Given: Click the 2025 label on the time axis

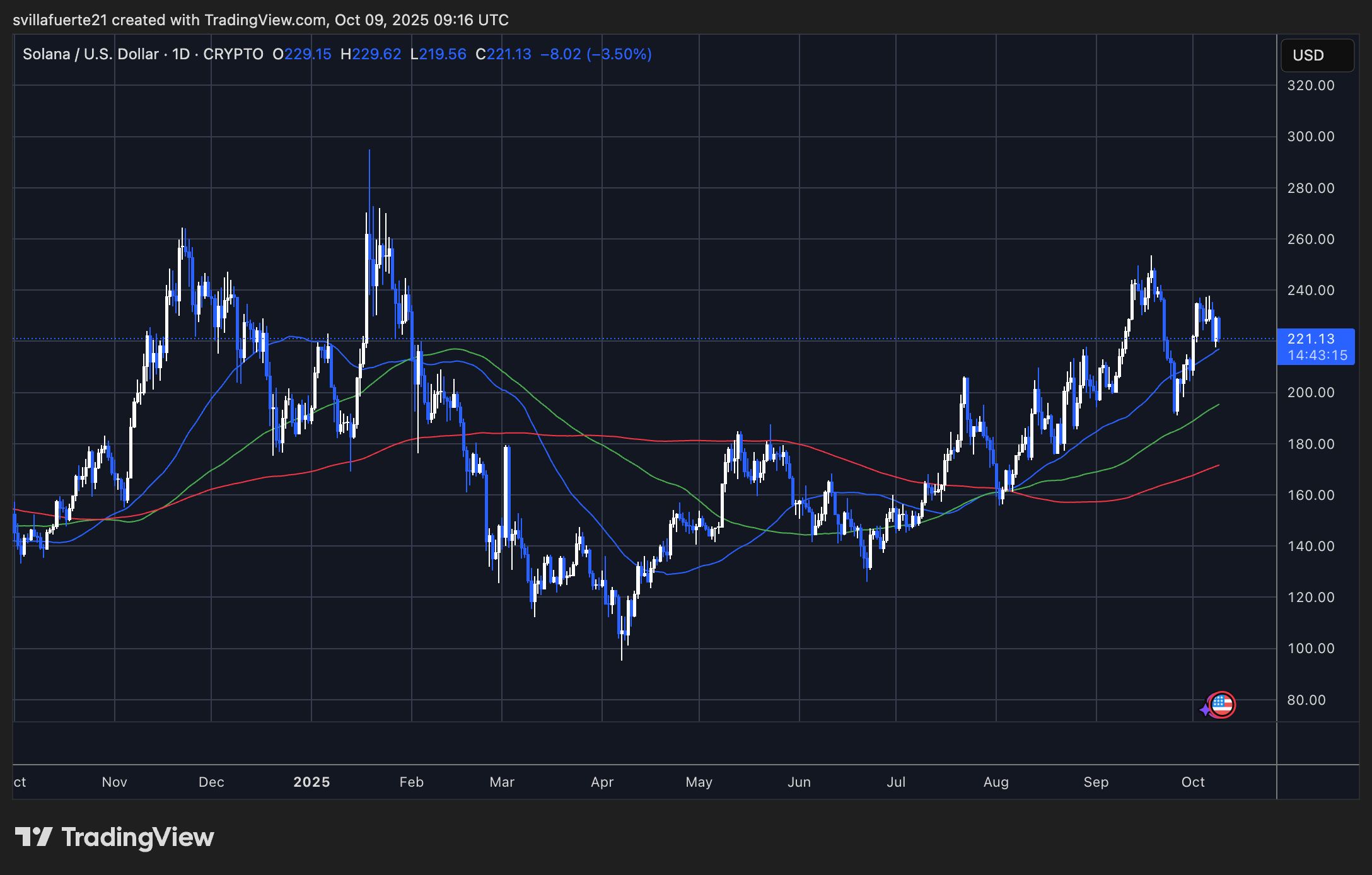Looking at the screenshot, I should click(311, 782).
